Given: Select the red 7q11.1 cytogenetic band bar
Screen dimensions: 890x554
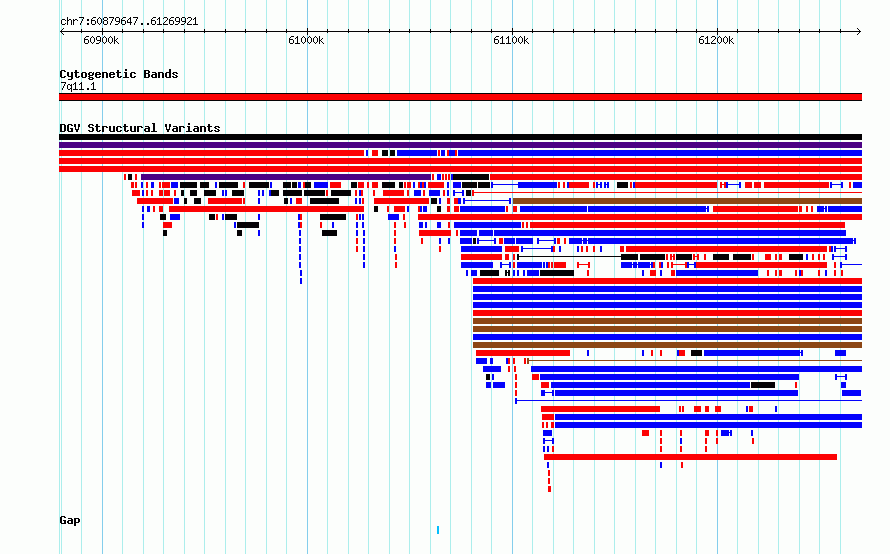Looking at the screenshot, I should pyautogui.click(x=460, y=97).
